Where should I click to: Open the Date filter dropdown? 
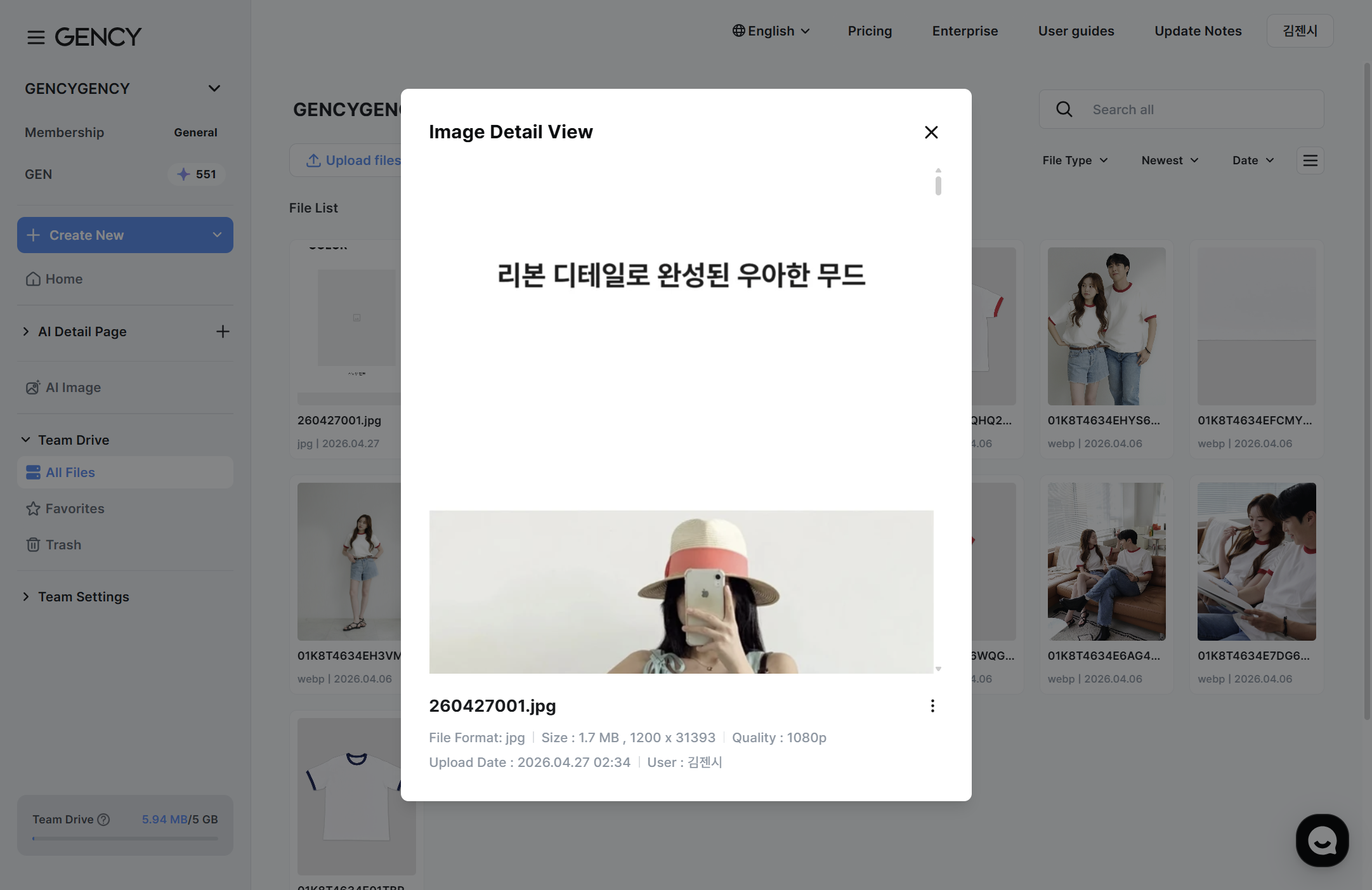[x=1253, y=160]
